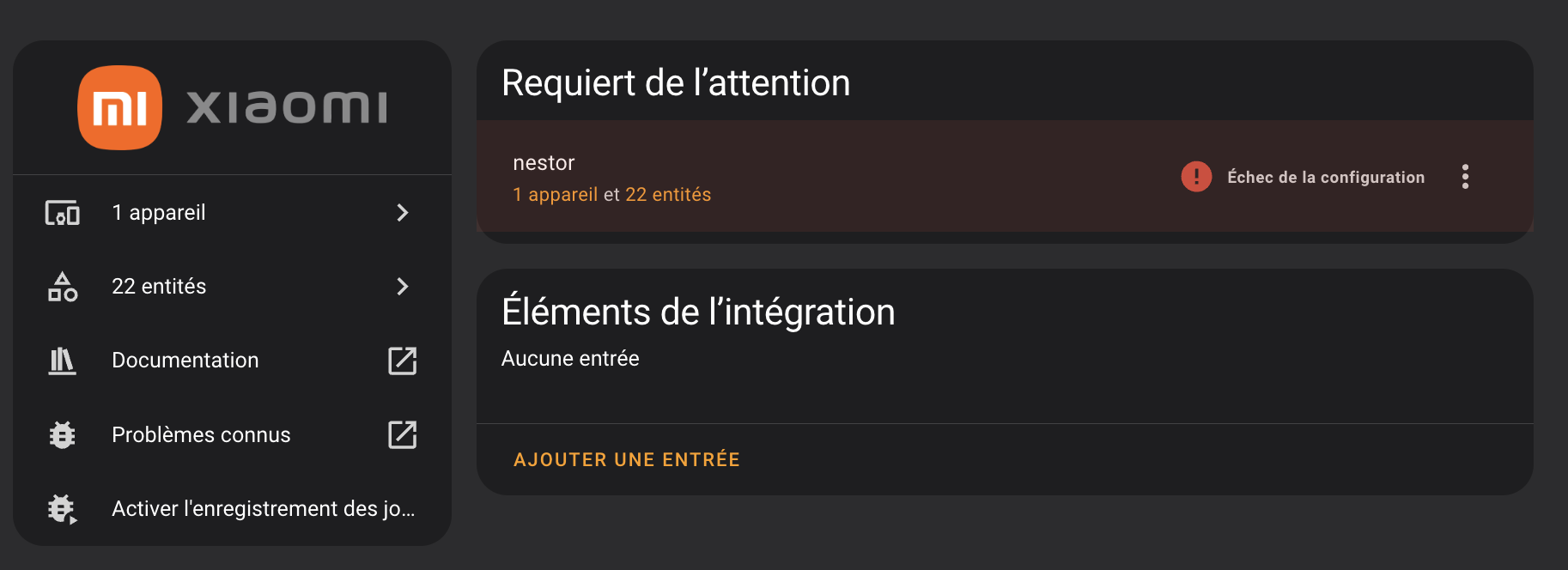
Task: Open the nestor three-dot options menu
Action: 1465,177
